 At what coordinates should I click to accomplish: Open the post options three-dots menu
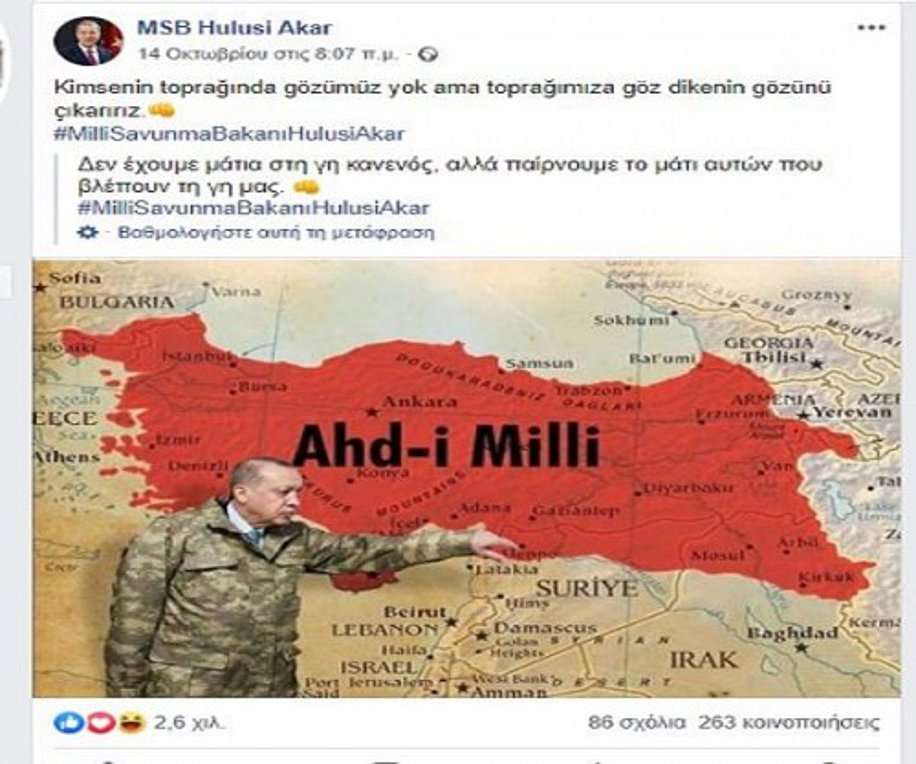[x=872, y=27]
